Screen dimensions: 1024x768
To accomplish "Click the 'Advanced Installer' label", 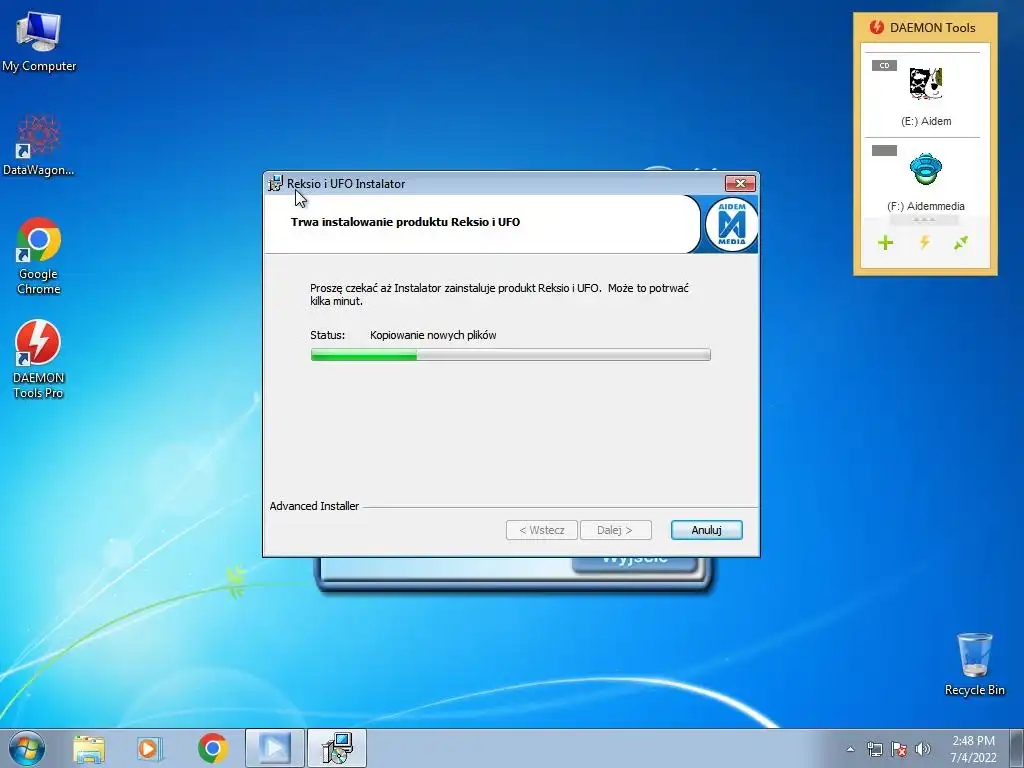I will [x=314, y=506].
